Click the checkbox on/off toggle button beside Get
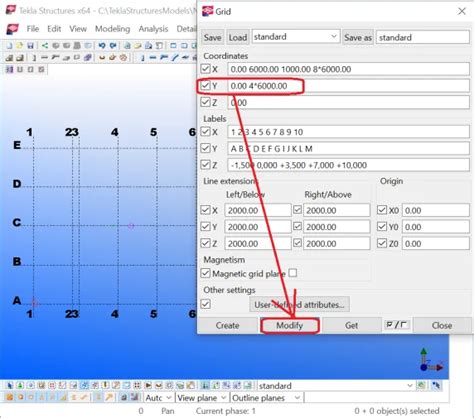The width and height of the screenshot is (474, 418). [x=397, y=325]
